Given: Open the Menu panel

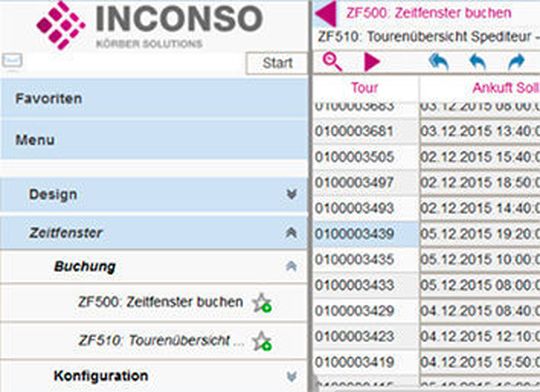Looking at the screenshot, I should 154,140.
